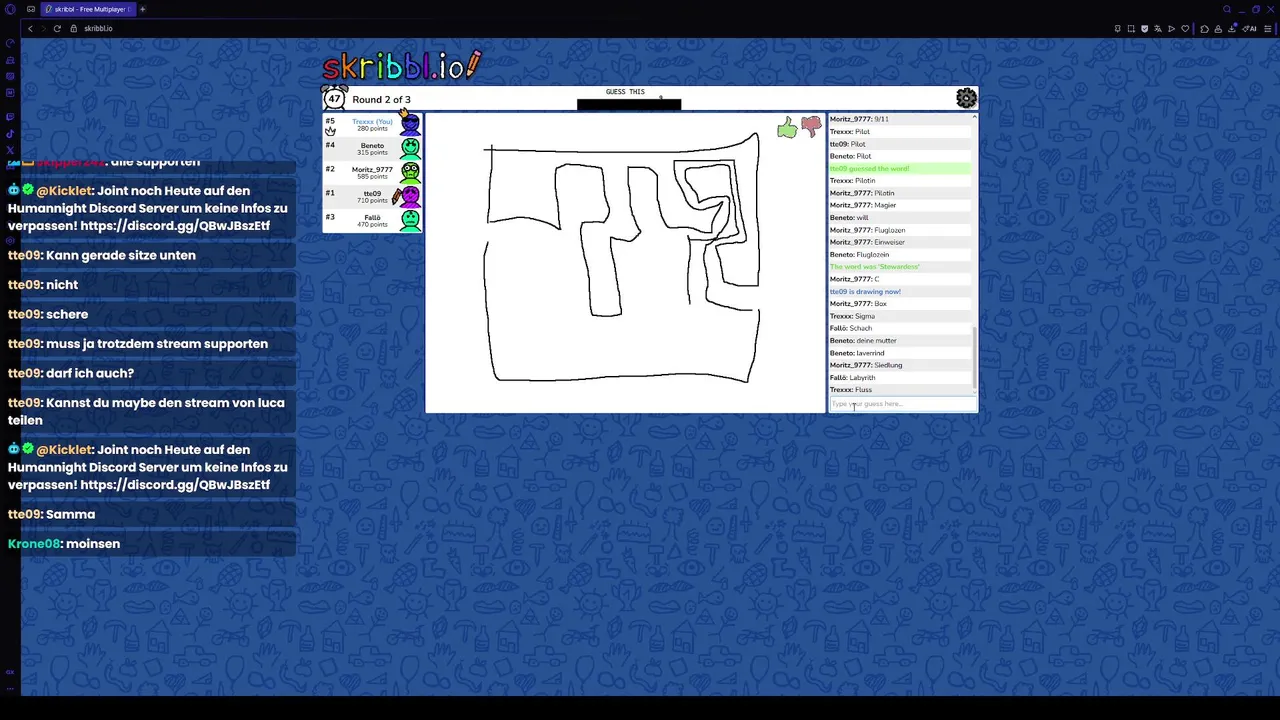Select player Trexxx (You) in scoreboard

(372, 124)
